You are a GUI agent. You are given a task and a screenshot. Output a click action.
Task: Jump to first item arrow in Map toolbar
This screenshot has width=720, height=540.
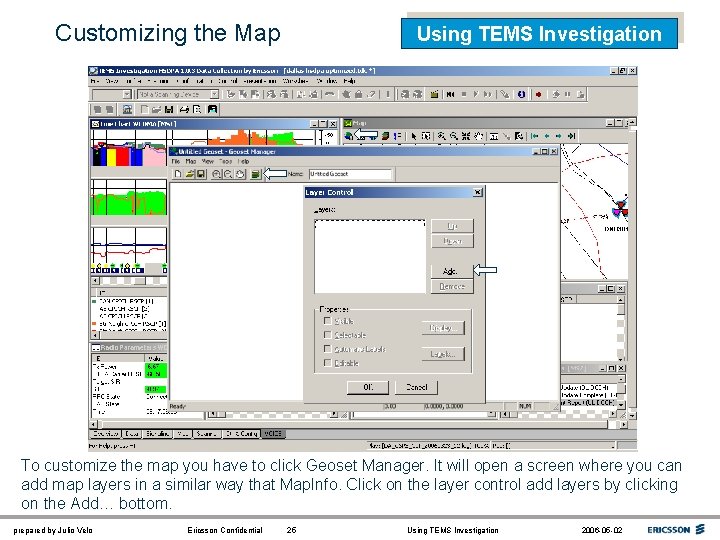(534, 136)
